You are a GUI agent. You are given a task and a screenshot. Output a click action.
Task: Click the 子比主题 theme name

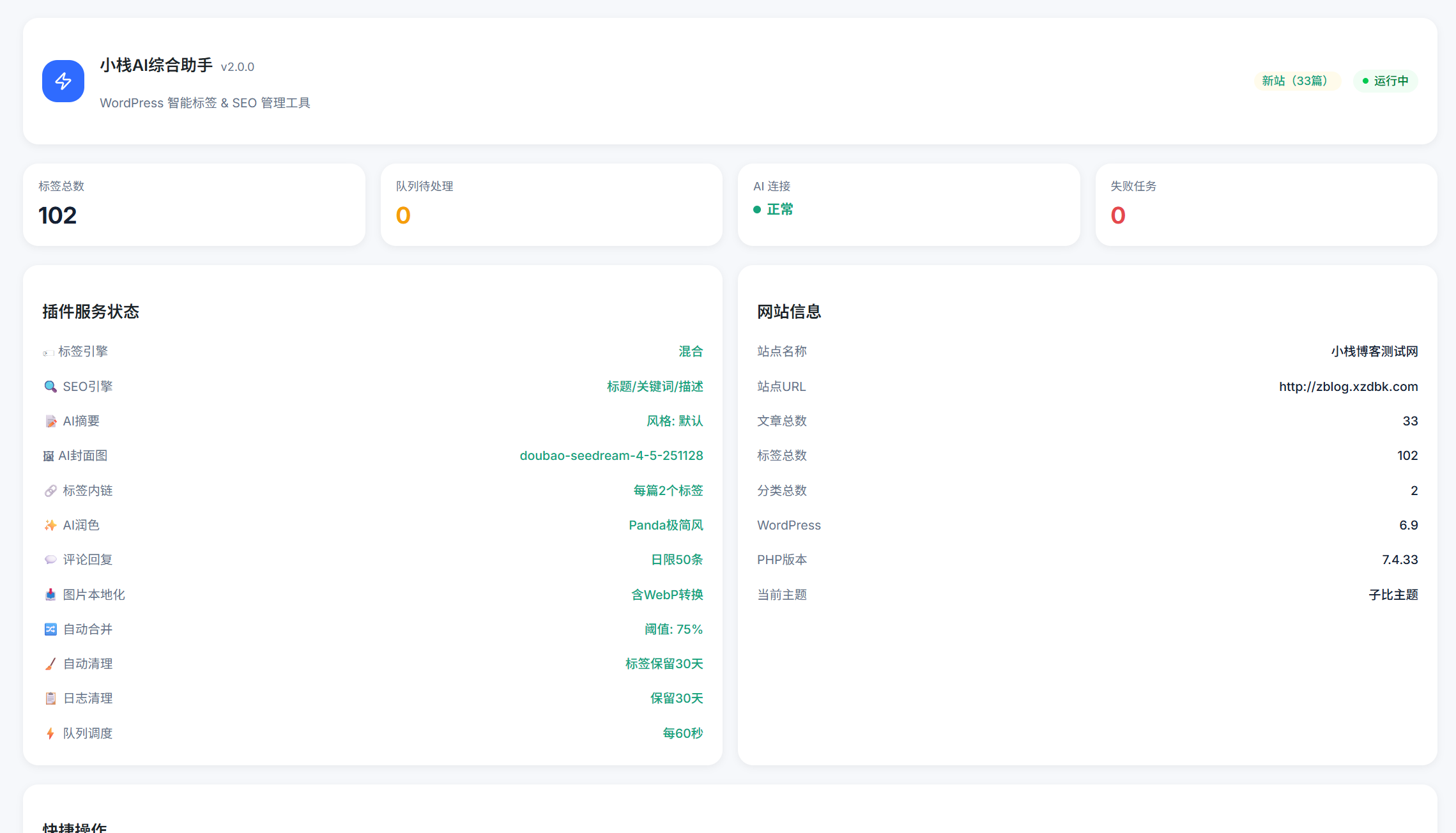pos(1393,595)
